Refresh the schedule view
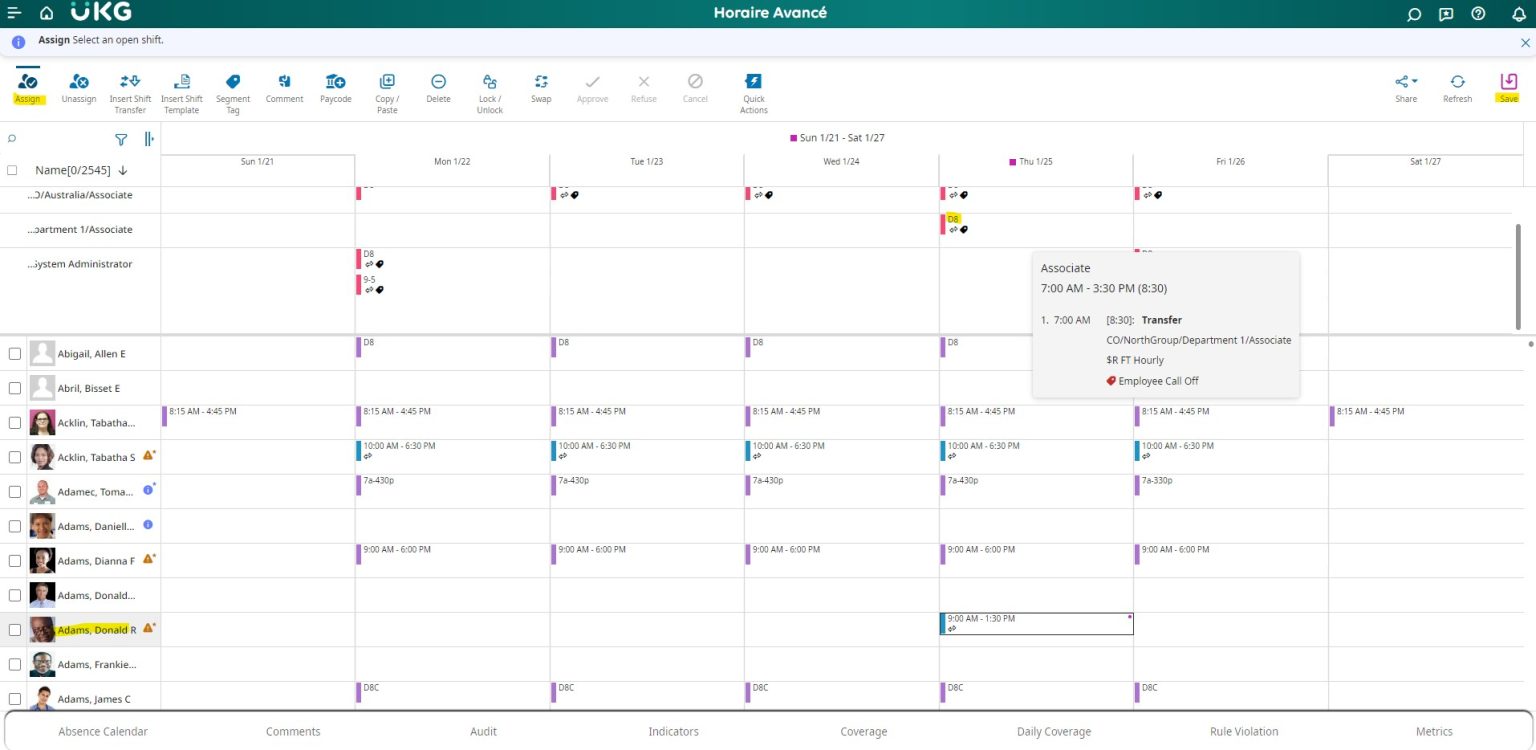The width and height of the screenshot is (1536, 750). click(1457, 88)
